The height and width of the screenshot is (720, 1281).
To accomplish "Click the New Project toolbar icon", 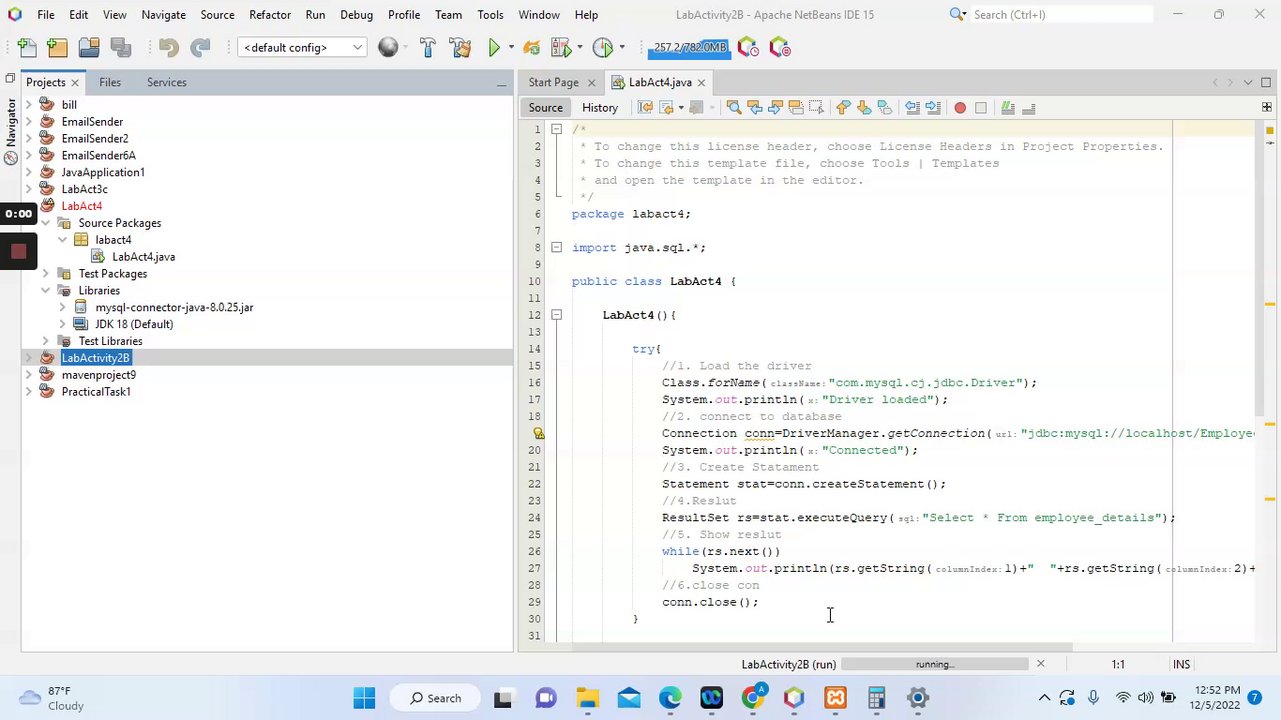I will tap(57, 48).
